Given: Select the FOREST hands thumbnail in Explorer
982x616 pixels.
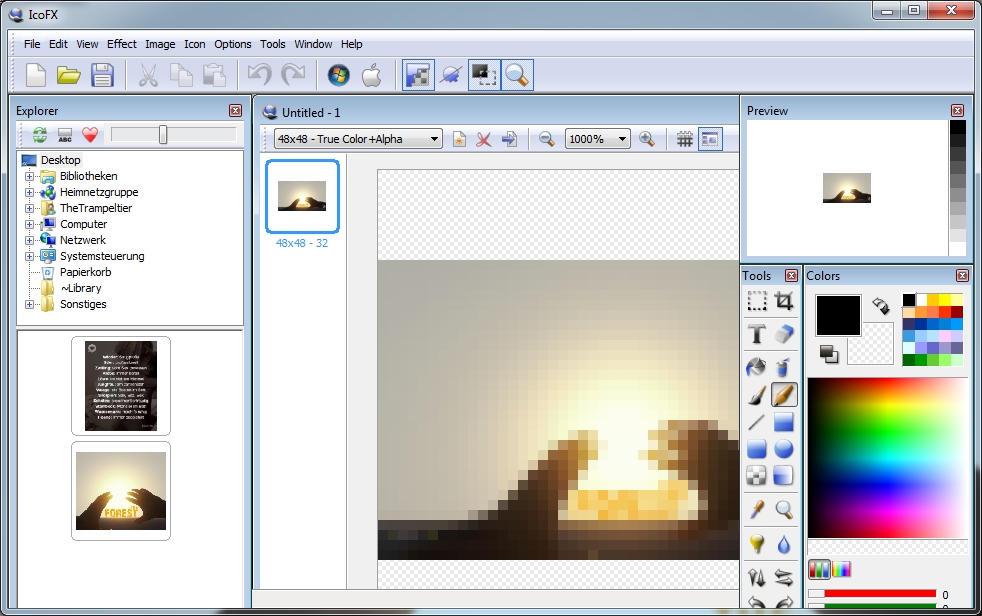Looking at the screenshot, I should [x=121, y=491].
